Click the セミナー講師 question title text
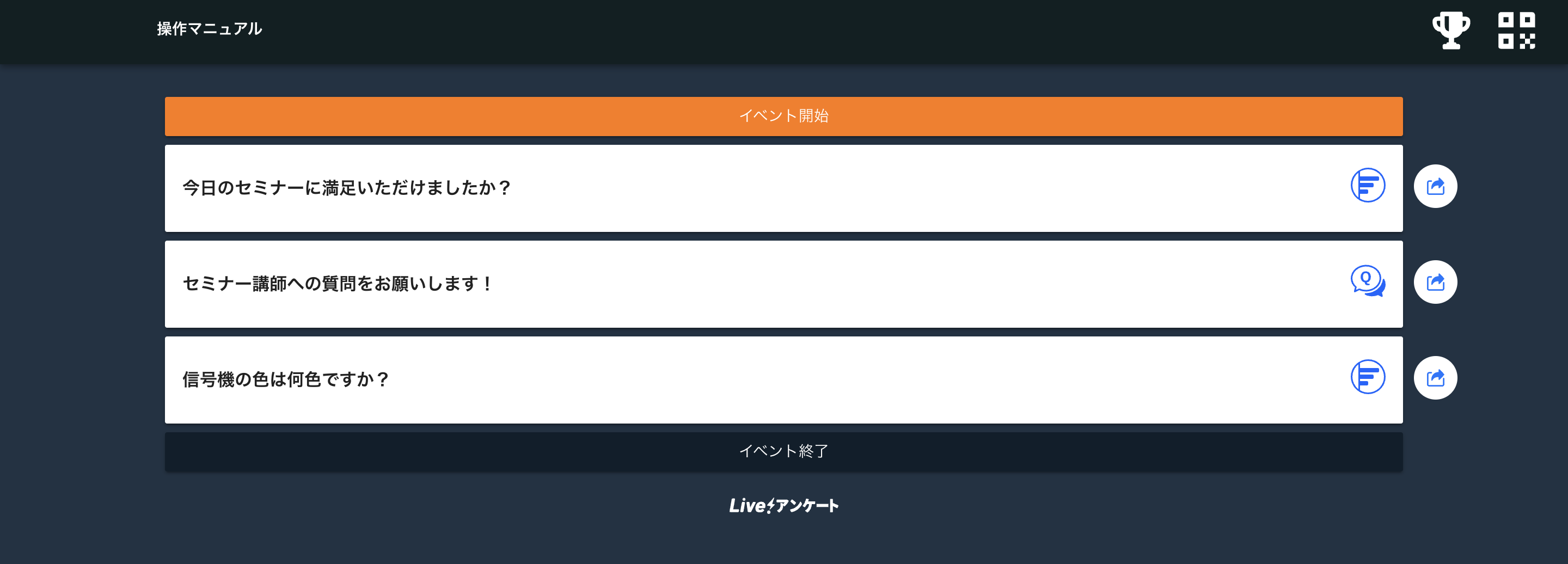This screenshot has height=564, width=1568. coord(338,284)
